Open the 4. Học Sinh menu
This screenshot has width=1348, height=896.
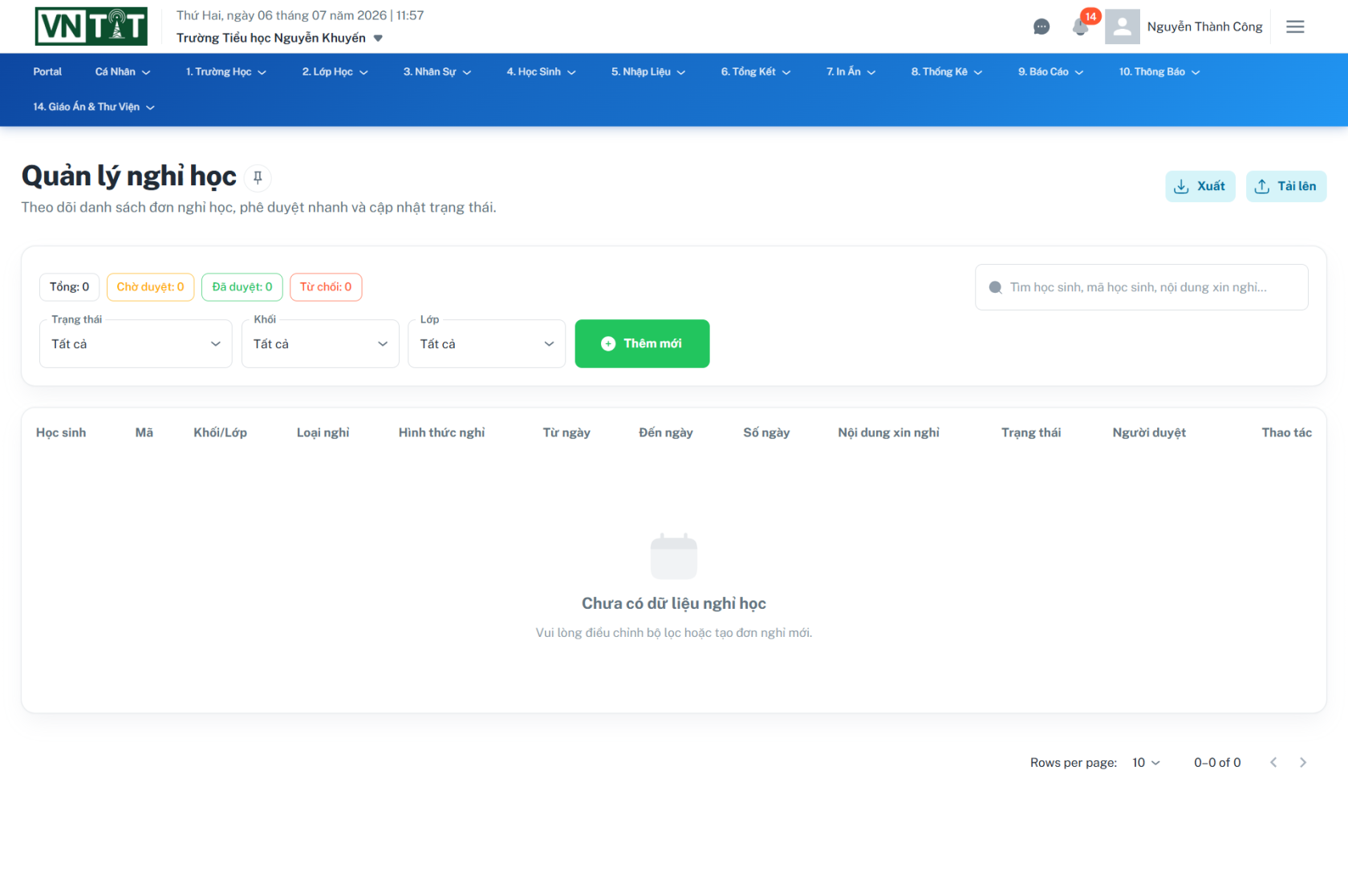tap(541, 72)
